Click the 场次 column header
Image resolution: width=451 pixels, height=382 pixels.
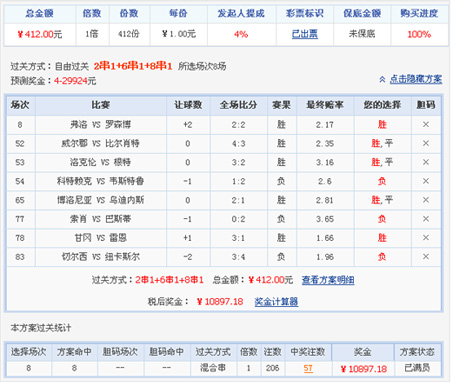click(20, 105)
